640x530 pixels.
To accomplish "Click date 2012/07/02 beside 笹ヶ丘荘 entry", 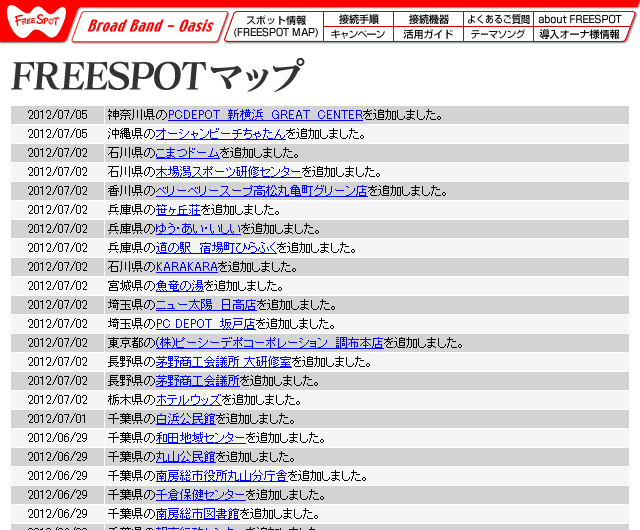I will tap(58, 210).
